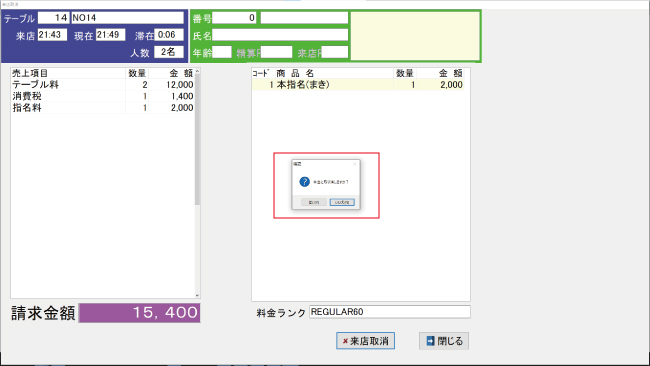Close the confirmation dialog with its X

click(354, 164)
